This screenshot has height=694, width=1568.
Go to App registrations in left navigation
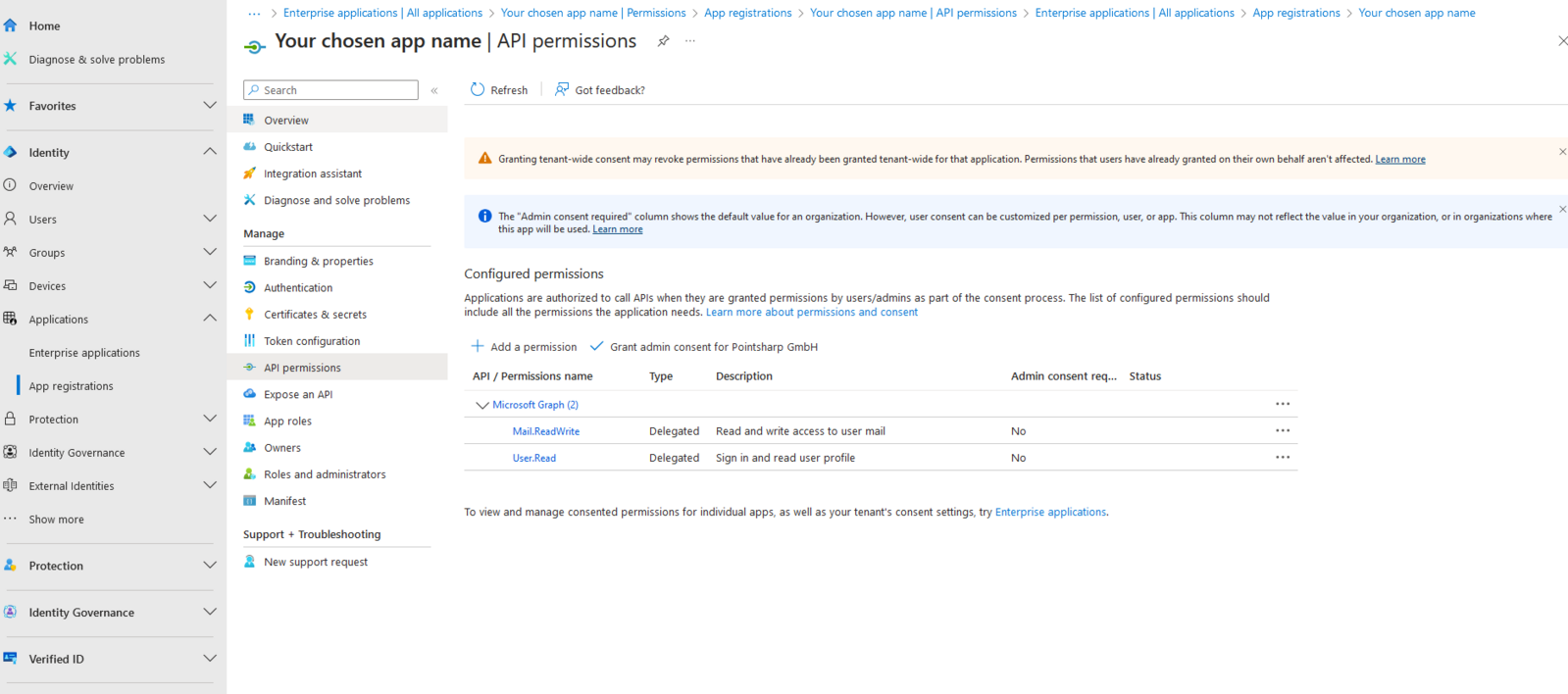pyautogui.click(x=71, y=386)
